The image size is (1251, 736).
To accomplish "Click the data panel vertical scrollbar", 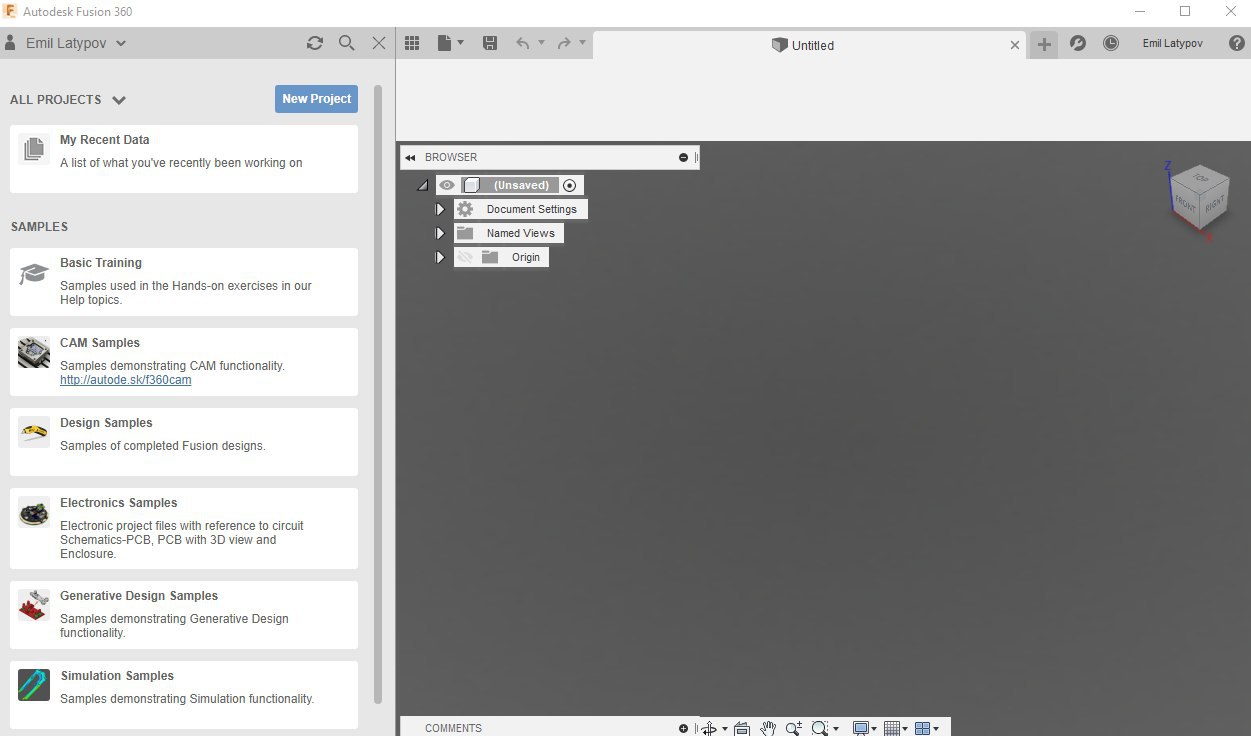I will point(378,394).
